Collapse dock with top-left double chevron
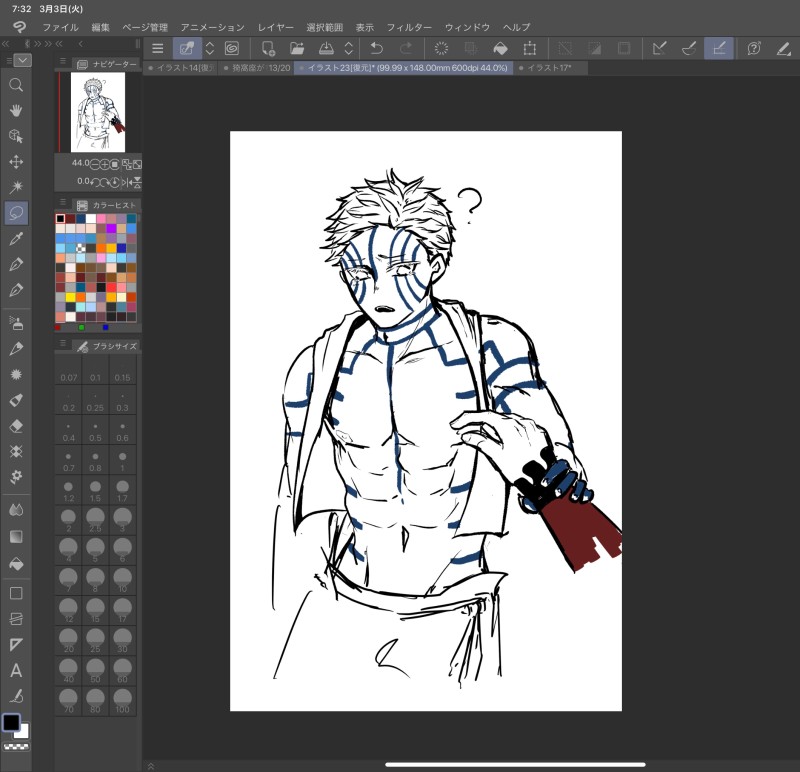 click(x=6, y=44)
